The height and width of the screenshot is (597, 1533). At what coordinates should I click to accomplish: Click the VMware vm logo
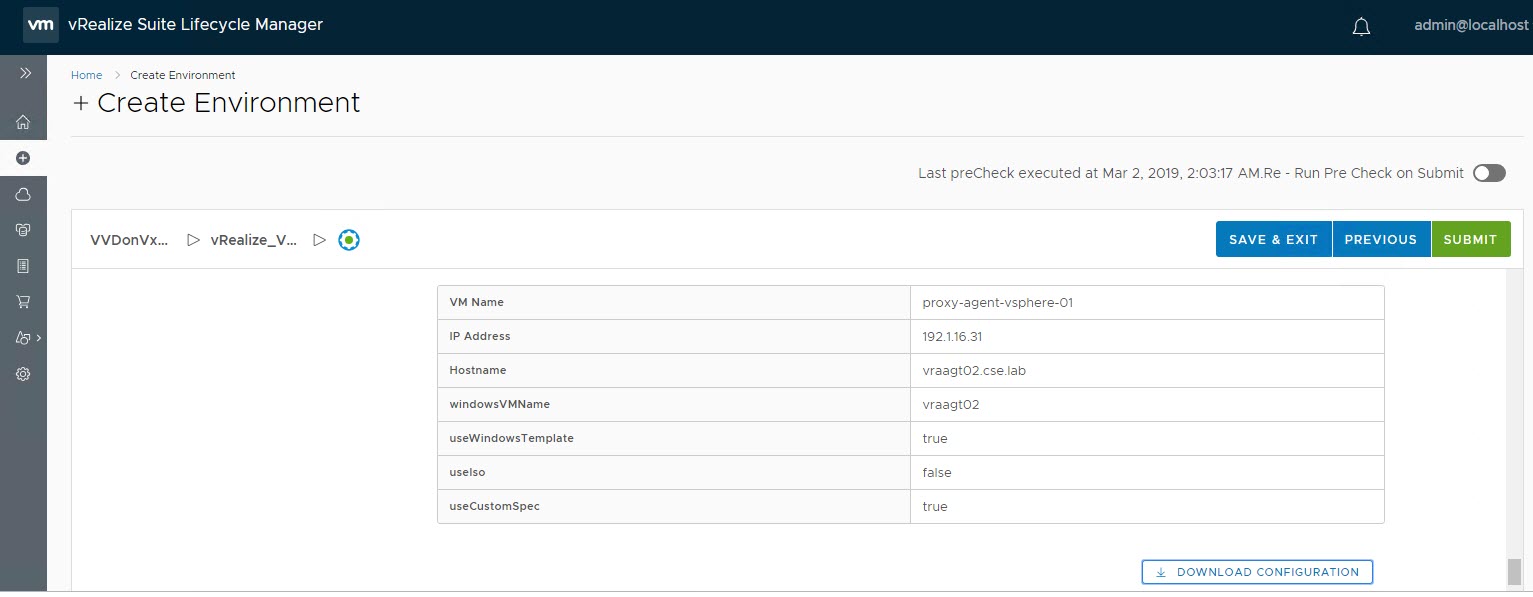tap(40, 25)
